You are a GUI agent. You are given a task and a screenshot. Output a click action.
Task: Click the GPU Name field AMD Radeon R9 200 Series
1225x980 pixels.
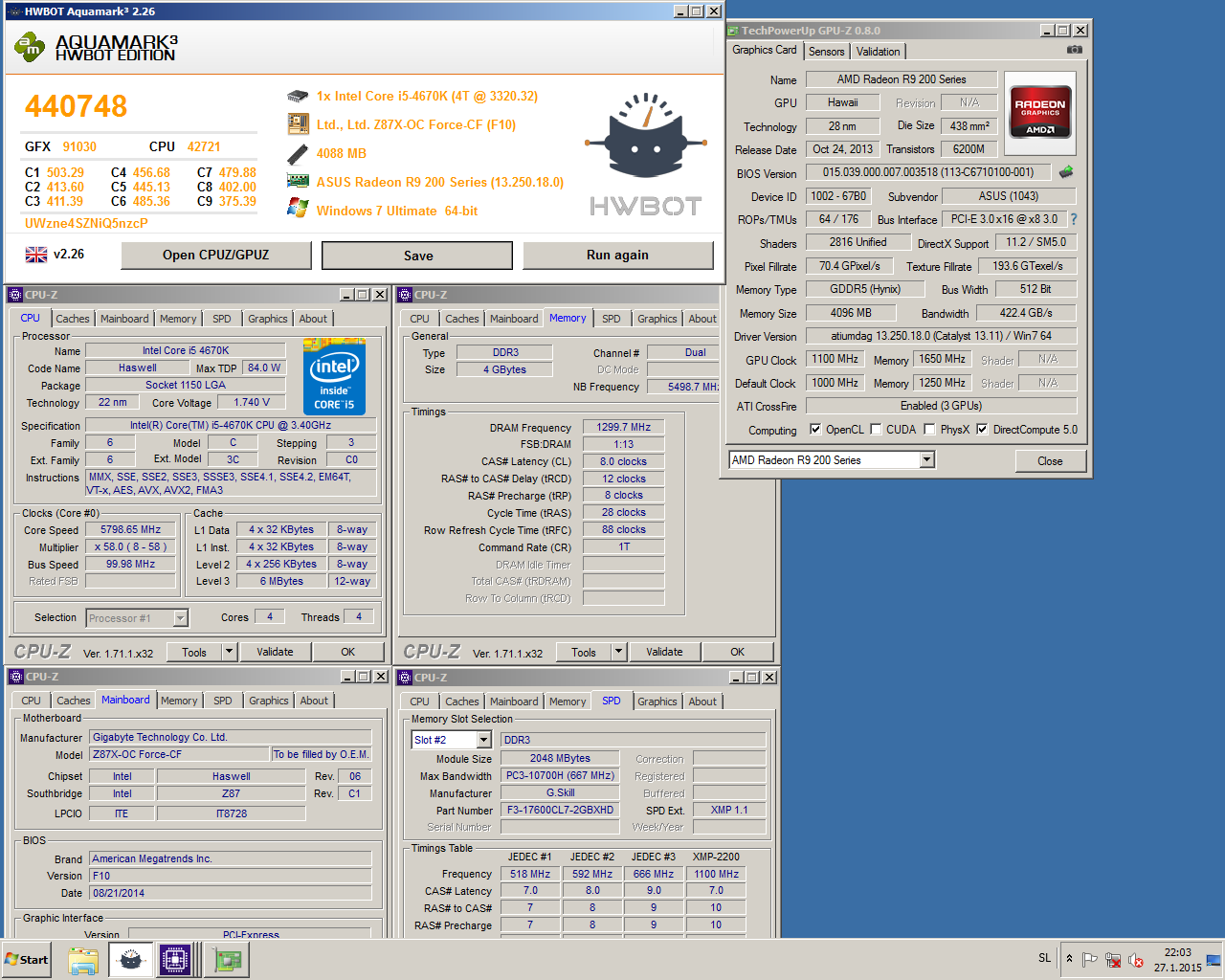tap(902, 79)
